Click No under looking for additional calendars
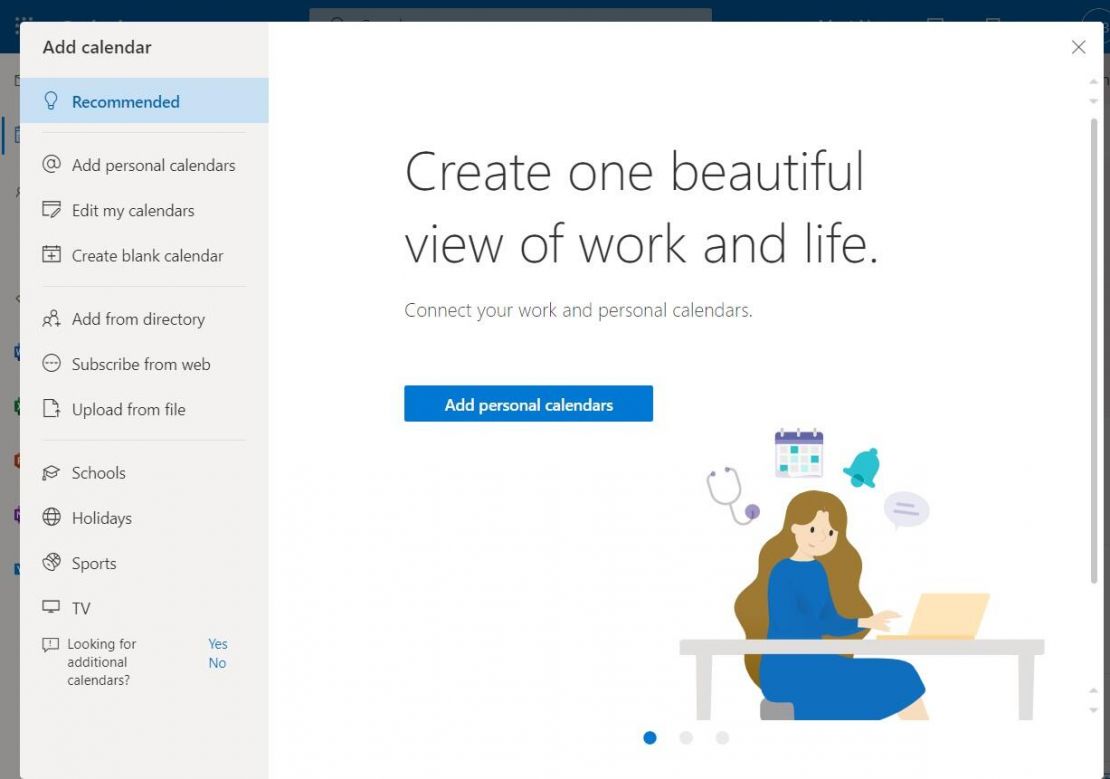The width and height of the screenshot is (1110, 779). click(x=217, y=662)
